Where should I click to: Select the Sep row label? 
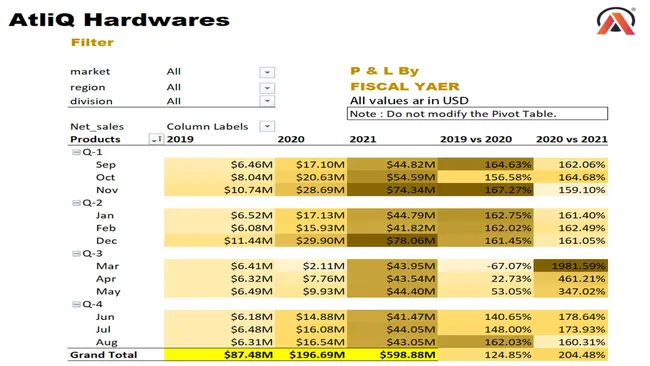coord(106,165)
